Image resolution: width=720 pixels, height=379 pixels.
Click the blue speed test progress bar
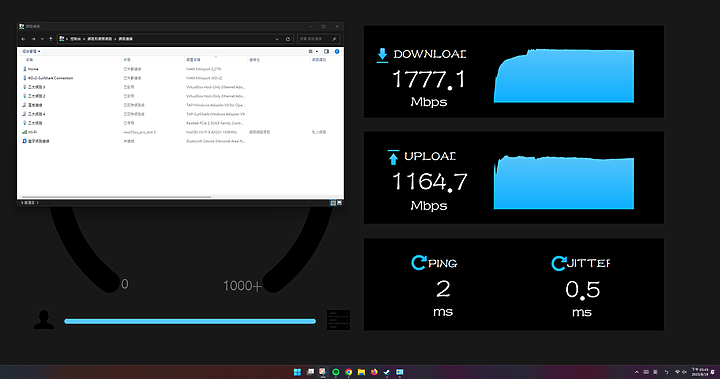(x=190, y=321)
